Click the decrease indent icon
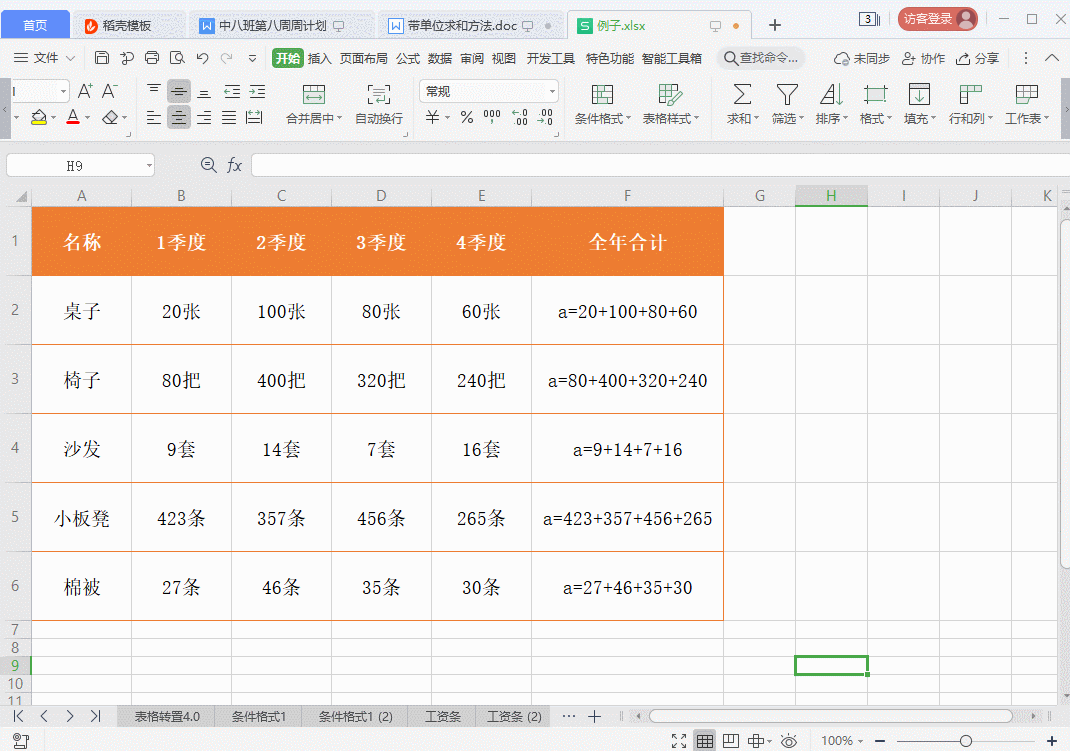Screen dimensions: 1070x751 (232, 91)
